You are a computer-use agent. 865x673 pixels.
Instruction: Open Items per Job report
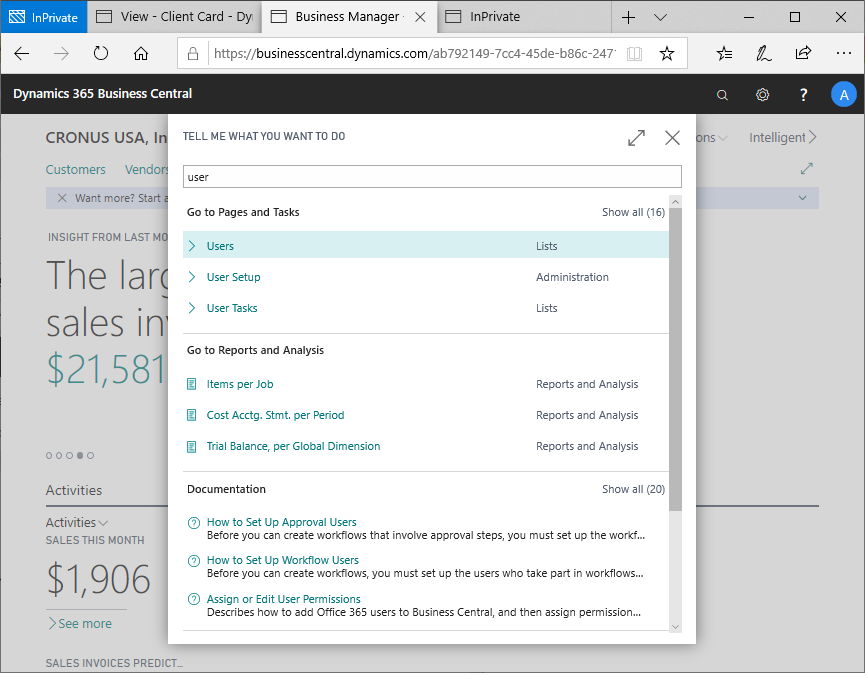(x=240, y=384)
